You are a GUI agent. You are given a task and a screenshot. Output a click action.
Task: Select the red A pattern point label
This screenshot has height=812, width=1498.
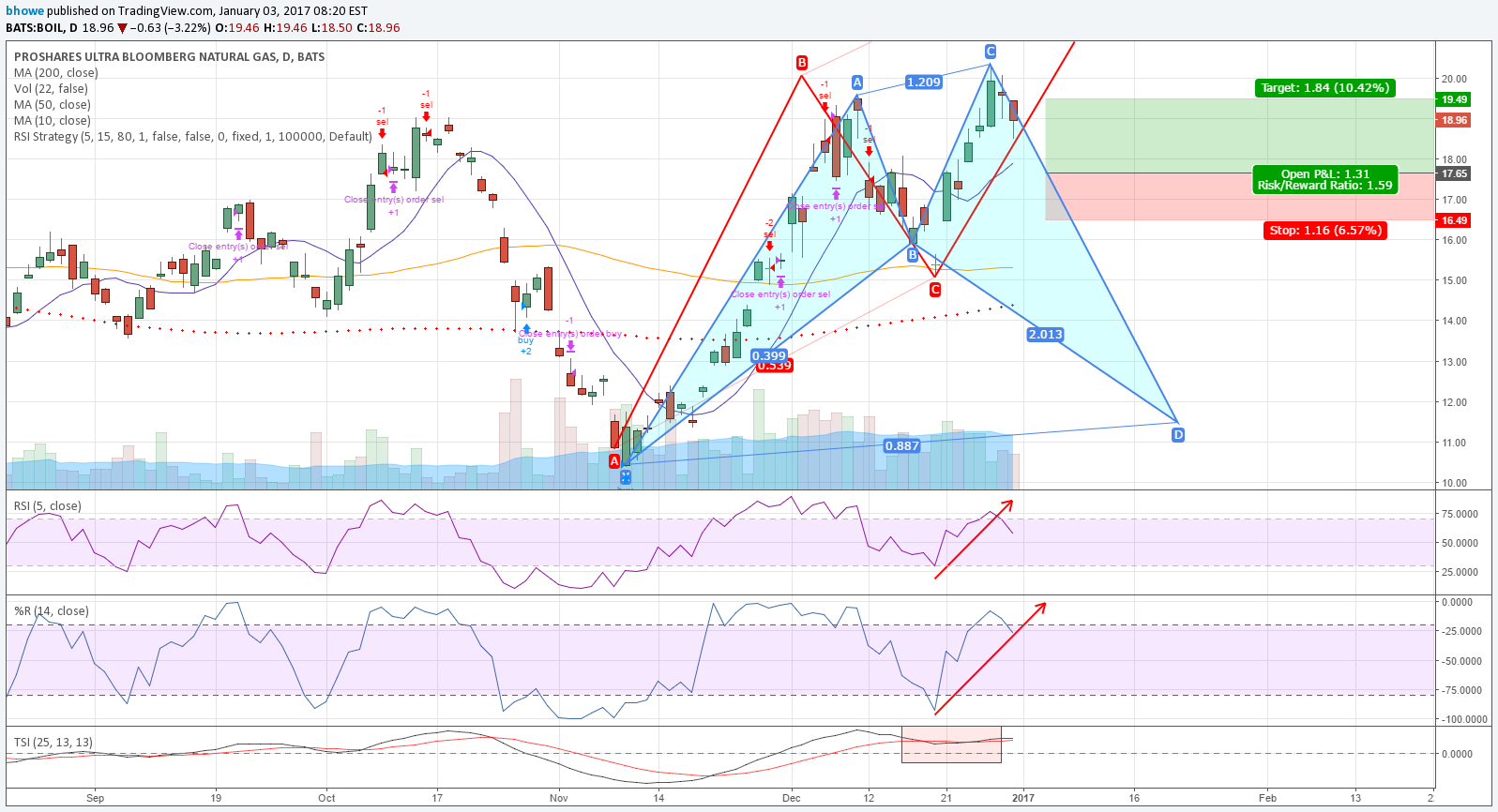(614, 461)
